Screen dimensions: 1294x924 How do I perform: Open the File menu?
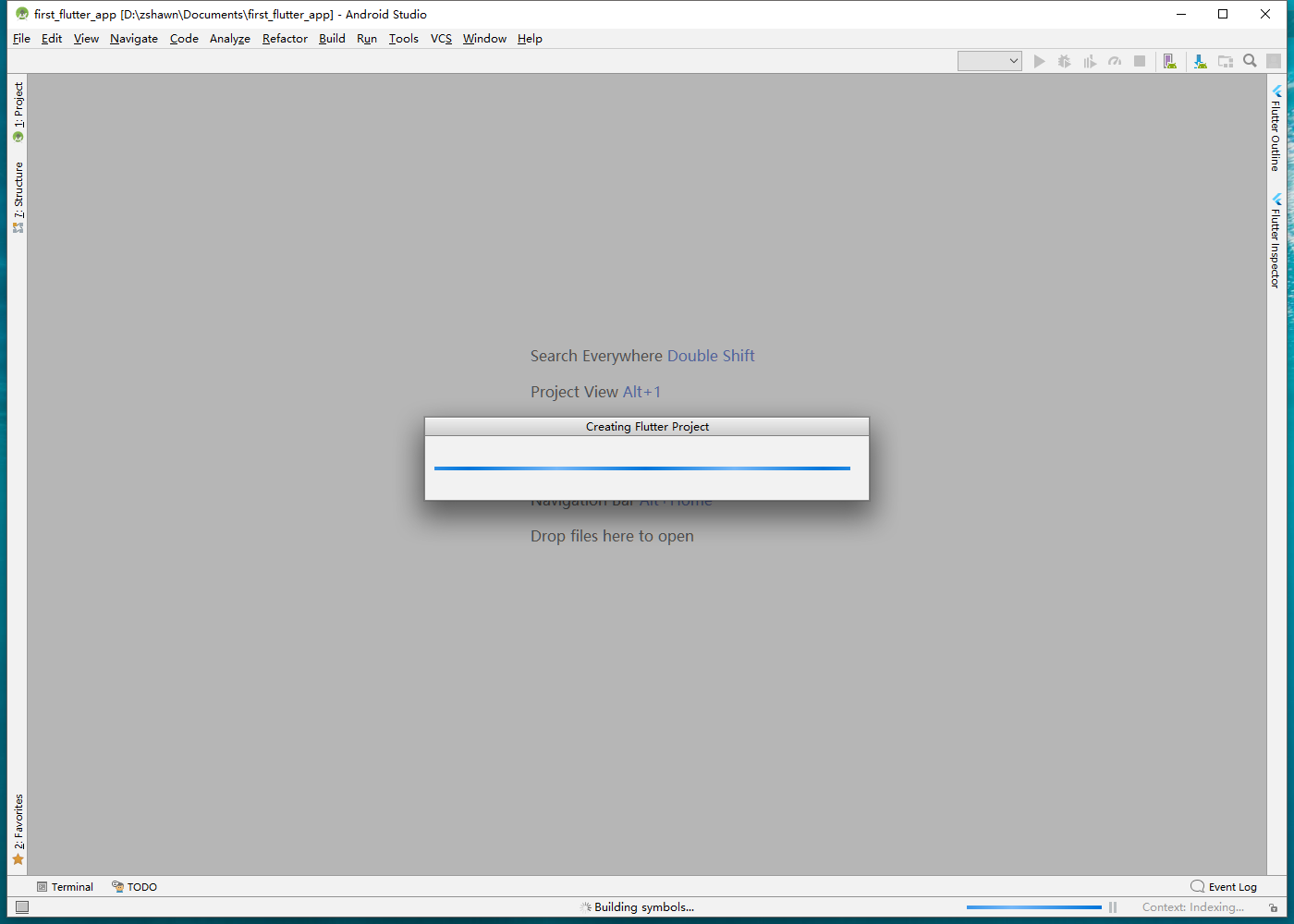point(21,39)
